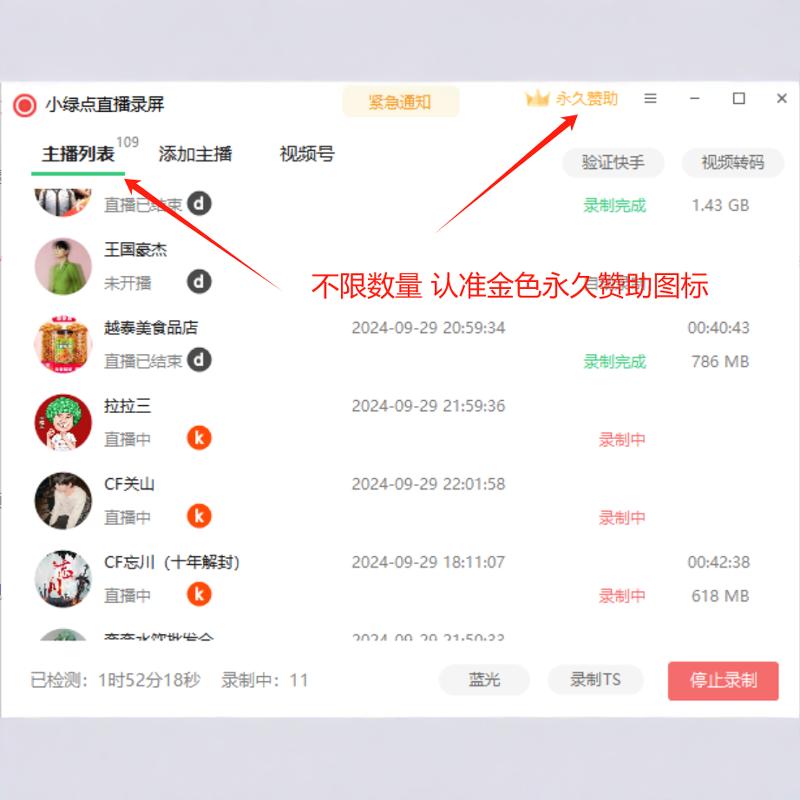This screenshot has width=800, height=800.
Task: Click Douyin icon beside 王国豪杰
Action: pyautogui.click(x=198, y=280)
